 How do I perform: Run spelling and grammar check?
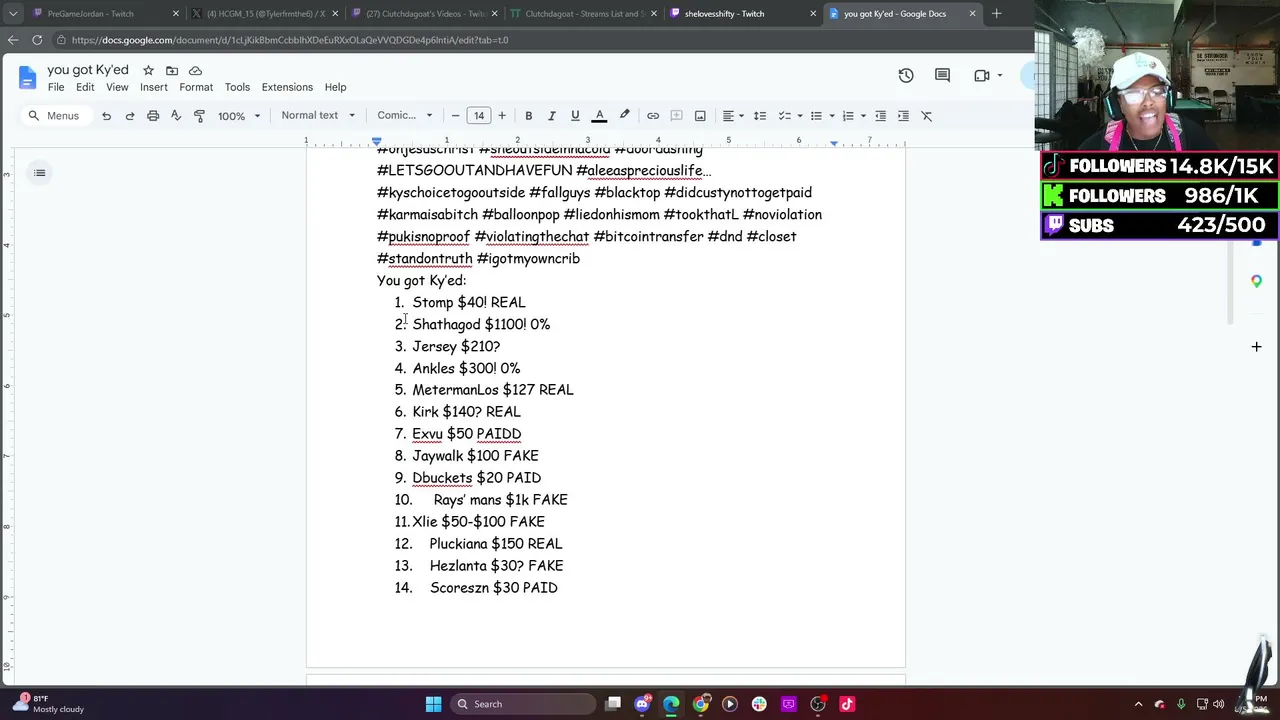tap(176, 116)
